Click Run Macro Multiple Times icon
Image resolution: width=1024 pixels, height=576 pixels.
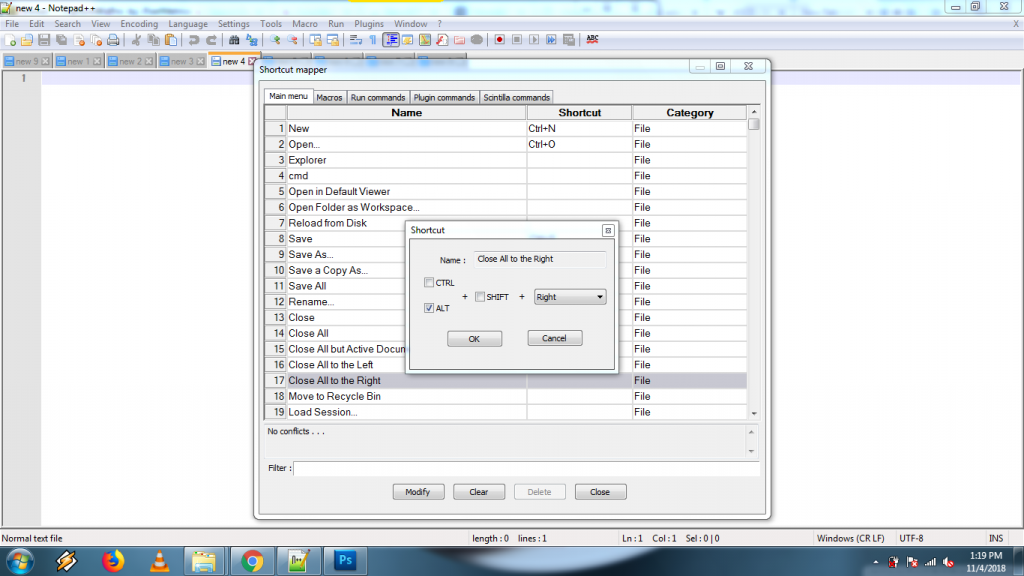tap(551, 40)
